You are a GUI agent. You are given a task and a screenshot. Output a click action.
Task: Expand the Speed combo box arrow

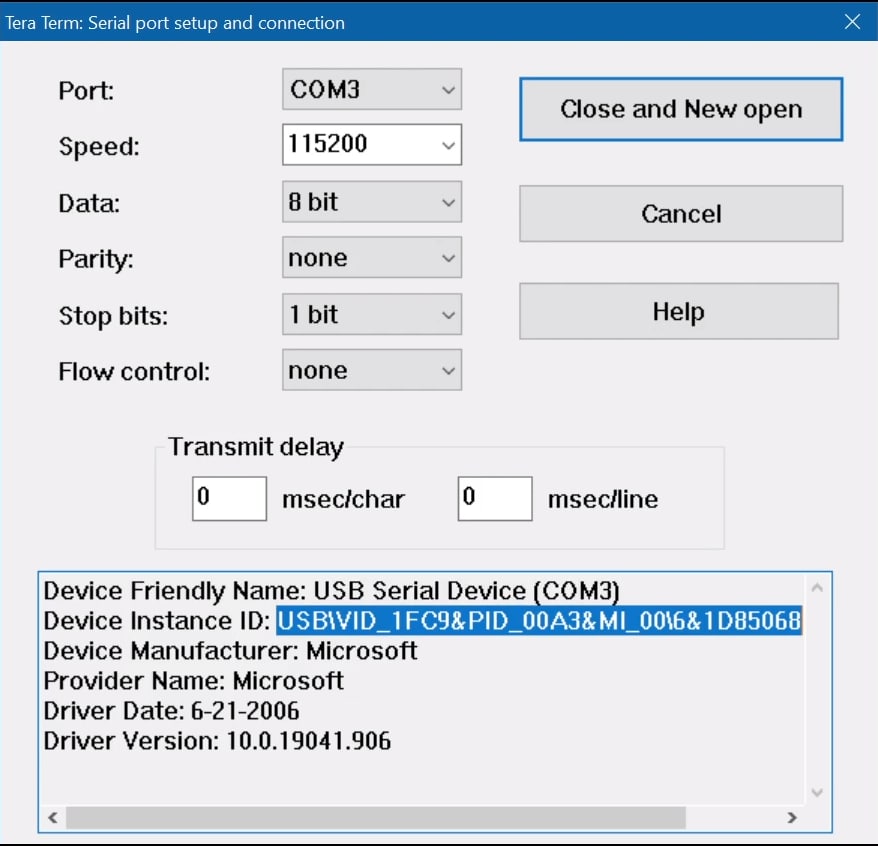click(447, 146)
